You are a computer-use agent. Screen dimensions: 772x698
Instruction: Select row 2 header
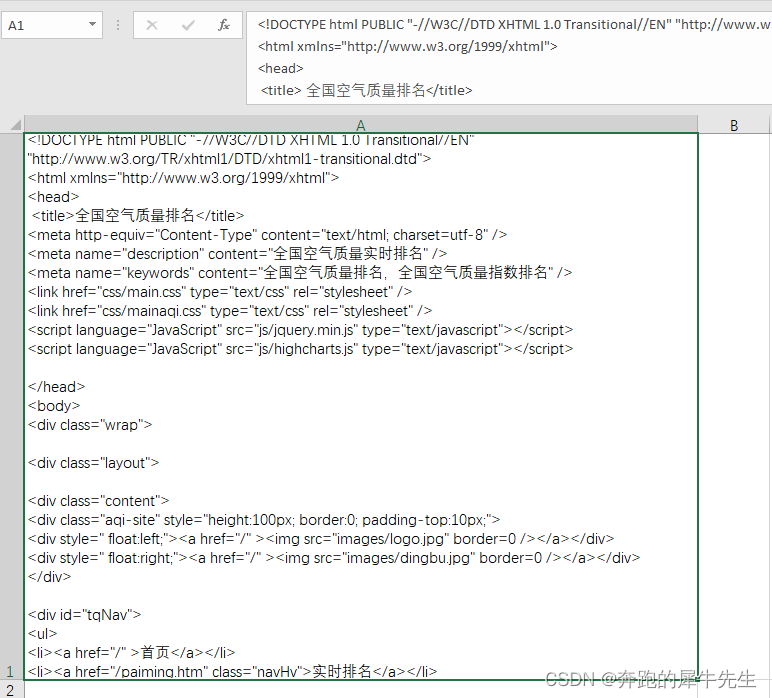click(11, 690)
